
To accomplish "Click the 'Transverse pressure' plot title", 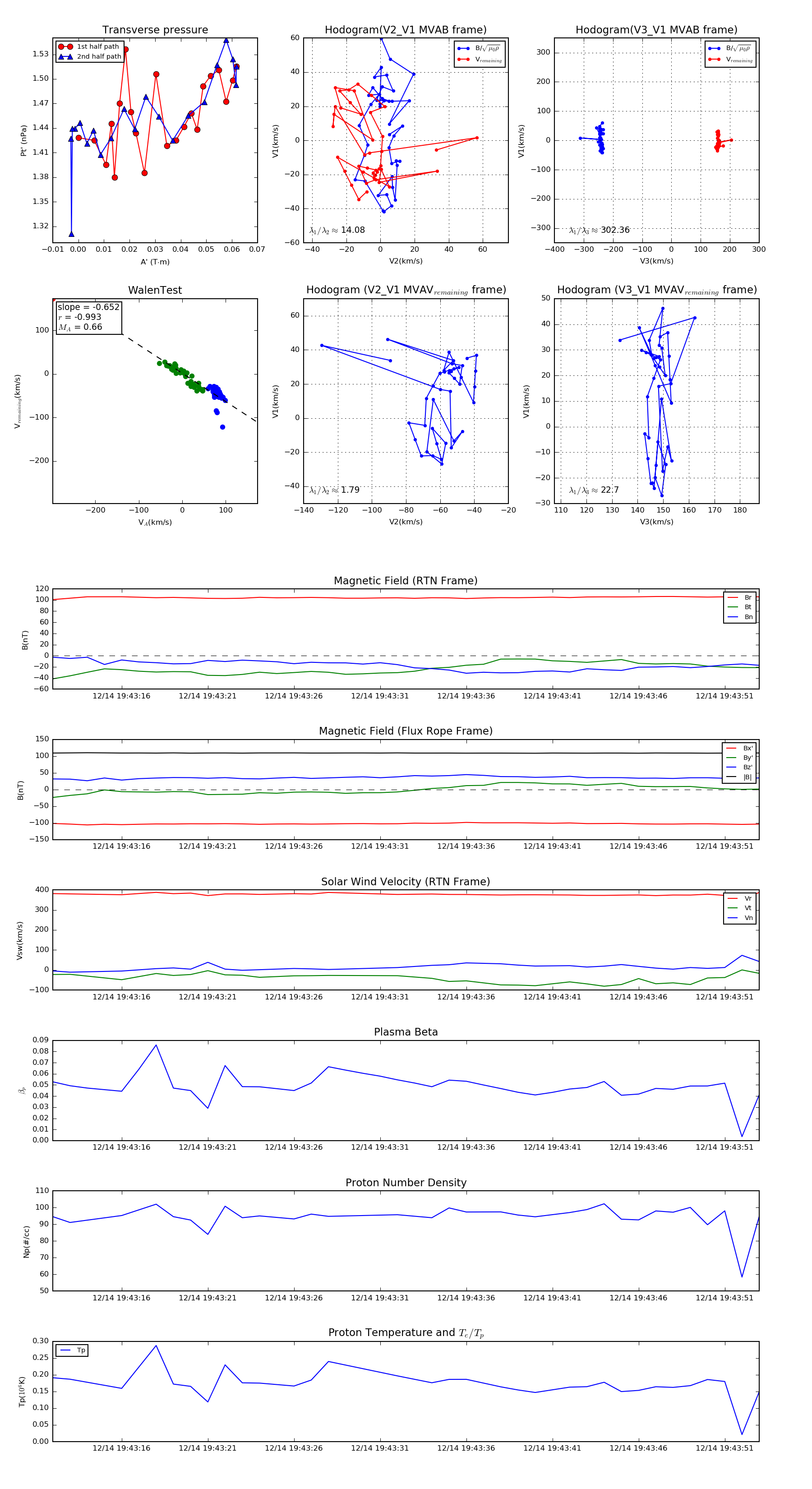I will [155, 30].
